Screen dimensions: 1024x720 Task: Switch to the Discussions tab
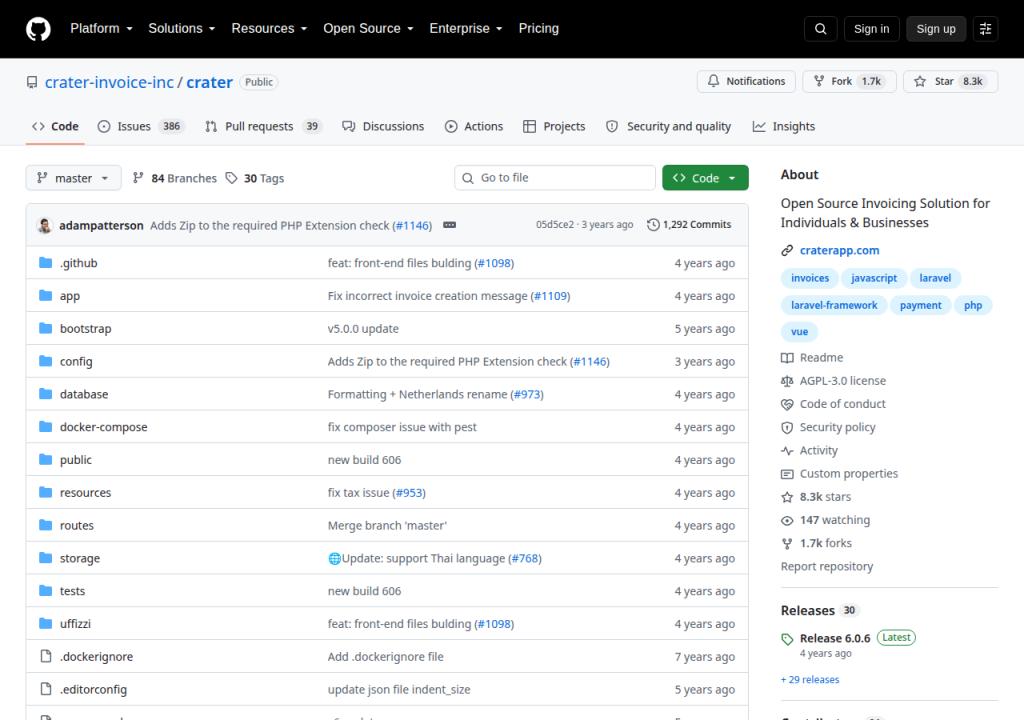(383, 126)
